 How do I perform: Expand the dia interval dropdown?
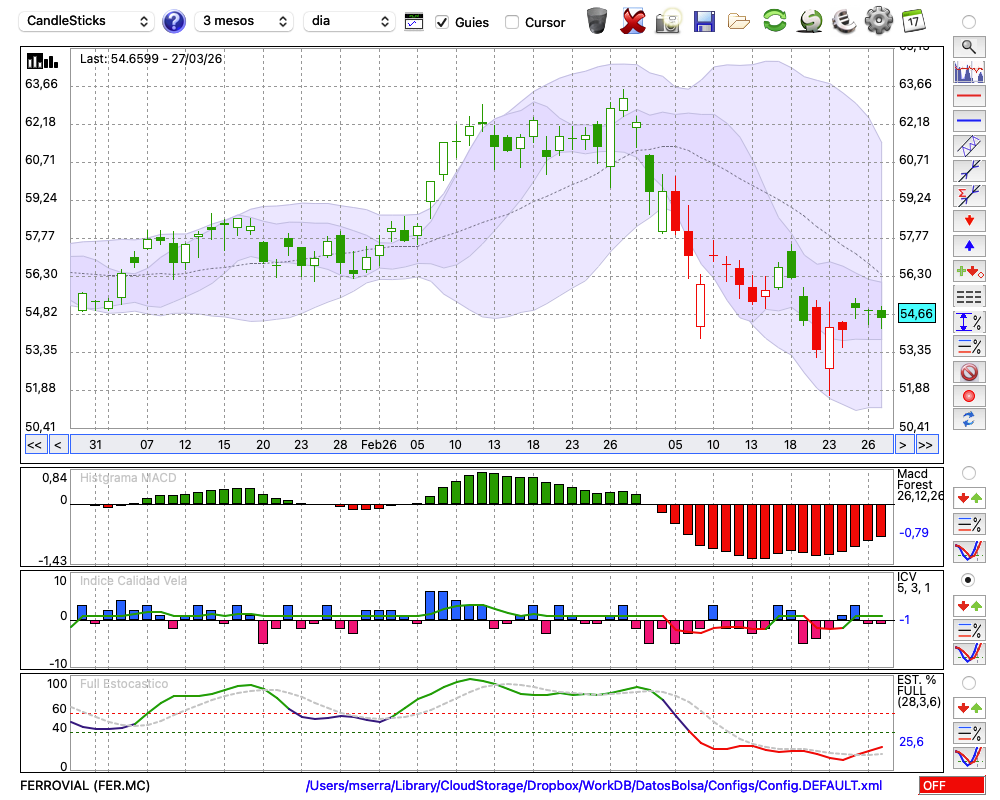[x=349, y=21]
